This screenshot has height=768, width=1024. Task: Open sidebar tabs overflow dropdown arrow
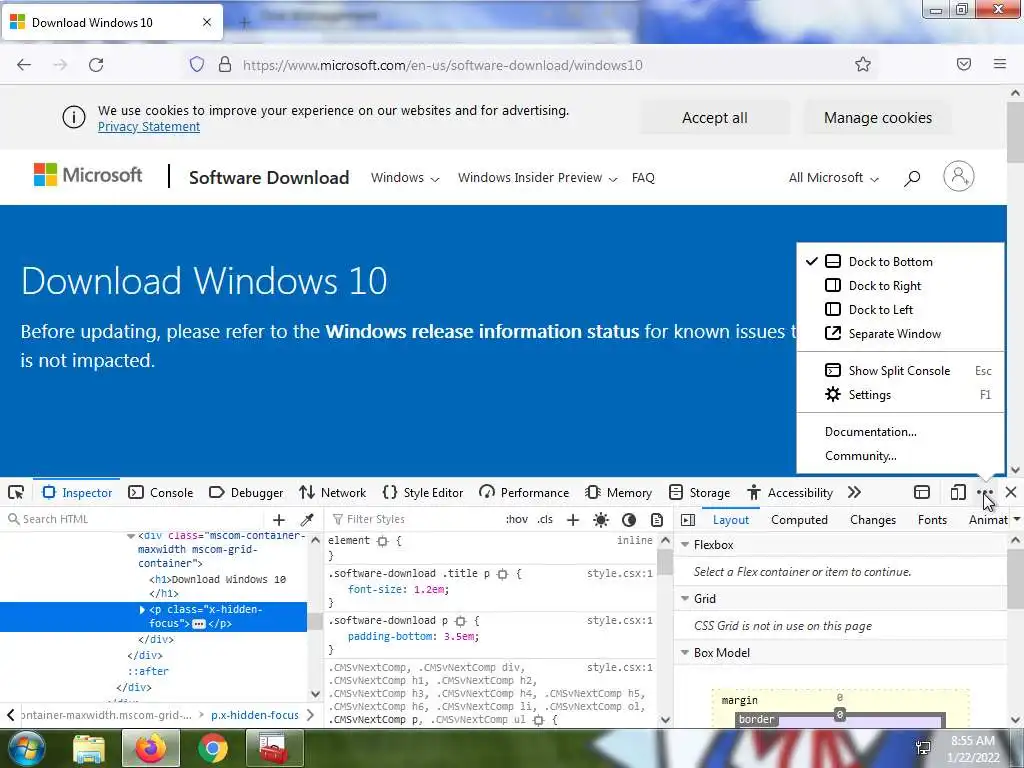click(x=1016, y=519)
